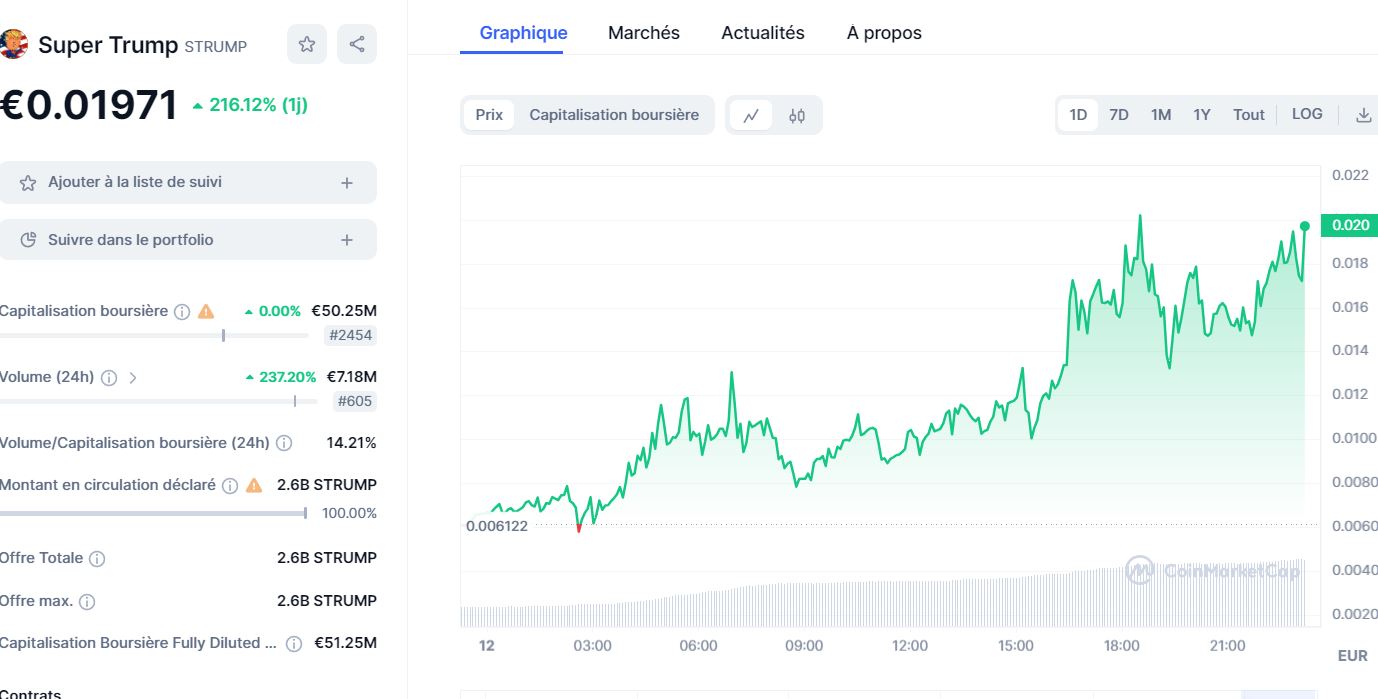
Task: Expand Ajouter à la liste de suivi plus
Action: (347, 183)
